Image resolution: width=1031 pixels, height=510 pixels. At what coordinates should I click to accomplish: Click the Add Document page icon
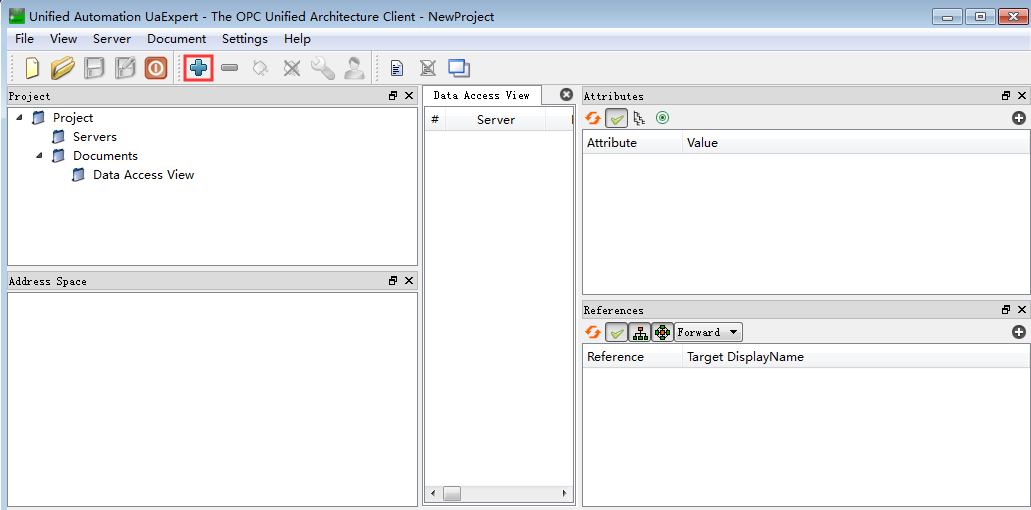pyautogui.click(x=396, y=68)
